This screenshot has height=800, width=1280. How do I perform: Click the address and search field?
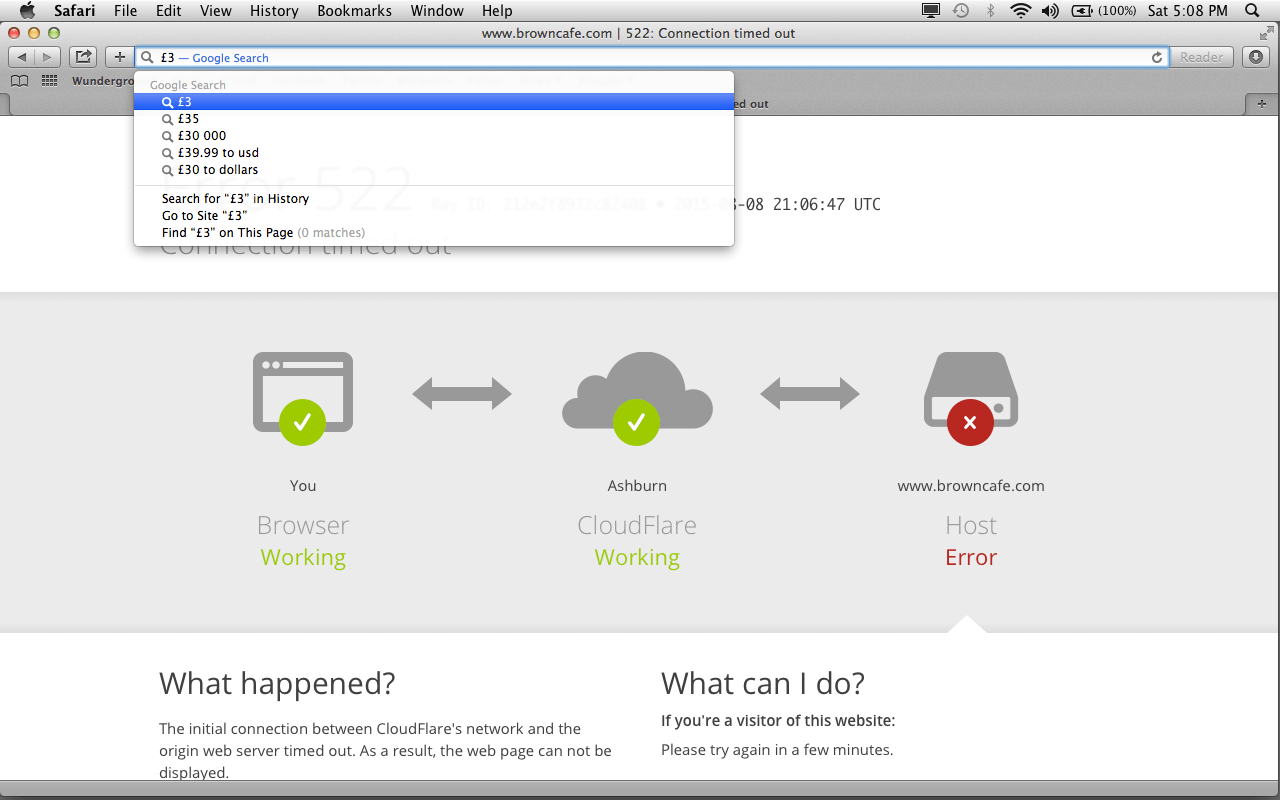pos(651,58)
